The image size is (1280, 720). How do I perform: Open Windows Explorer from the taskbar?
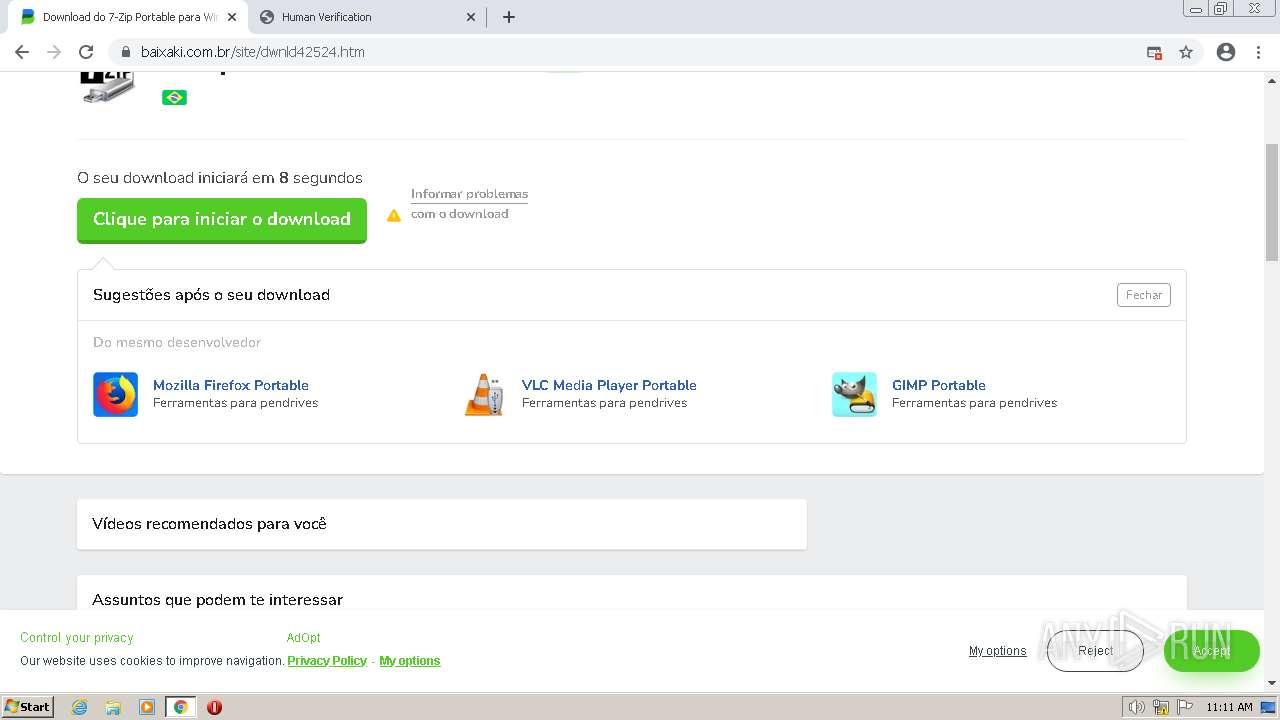pyautogui.click(x=113, y=707)
